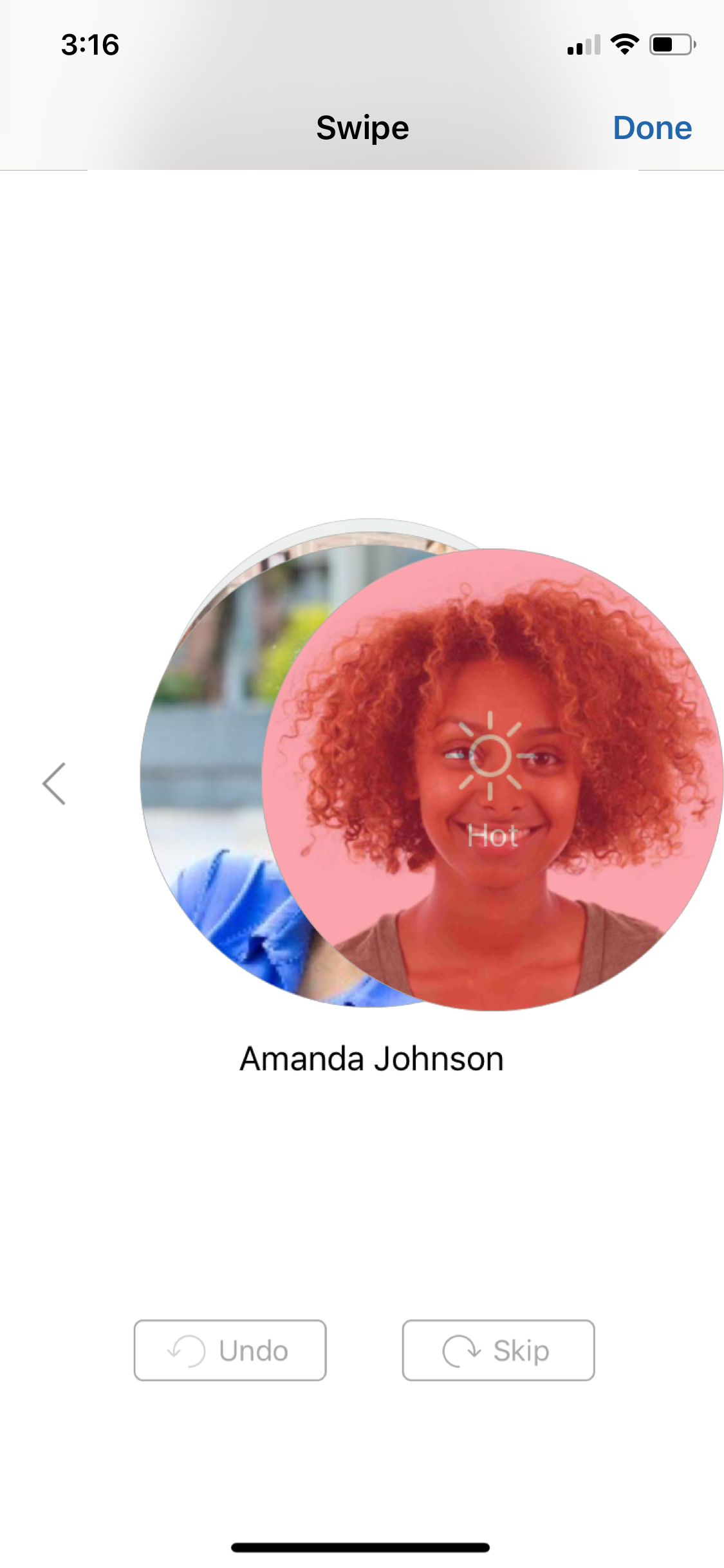Skip this contact using Skip label

point(521,1351)
